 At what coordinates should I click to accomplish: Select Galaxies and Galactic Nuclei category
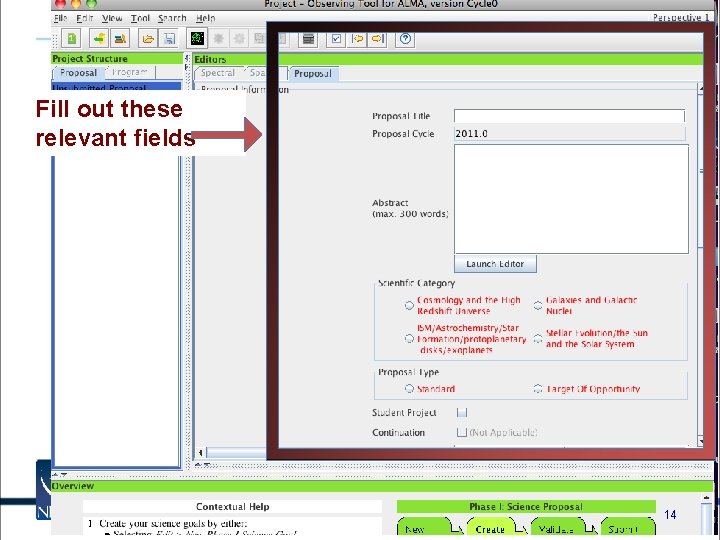pos(538,305)
